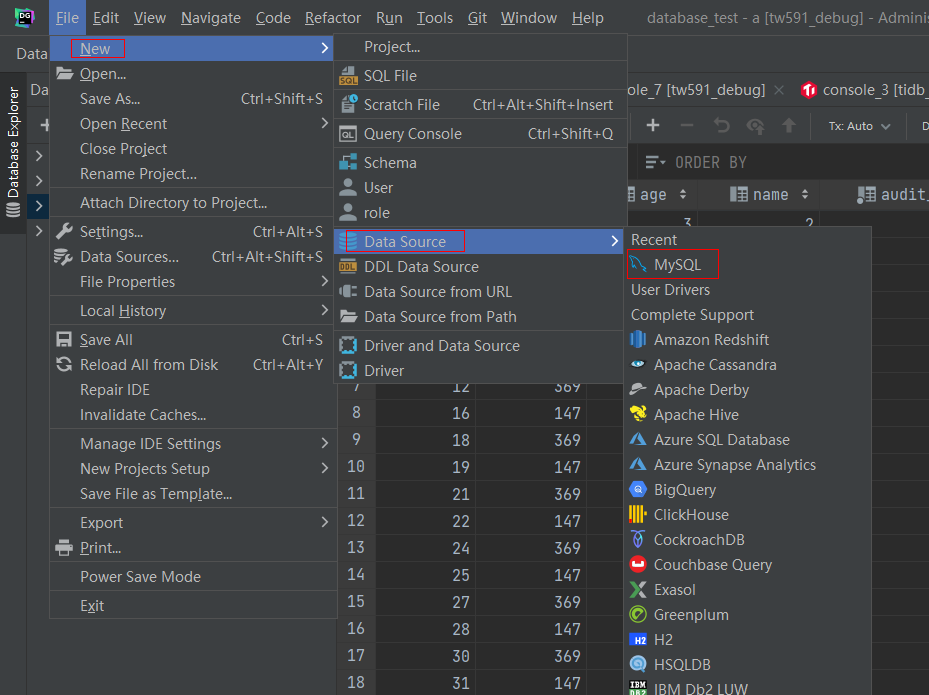Select row number 12 in data grid
The height and width of the screenshot is (695, 929).
click(x=355, y=521)
